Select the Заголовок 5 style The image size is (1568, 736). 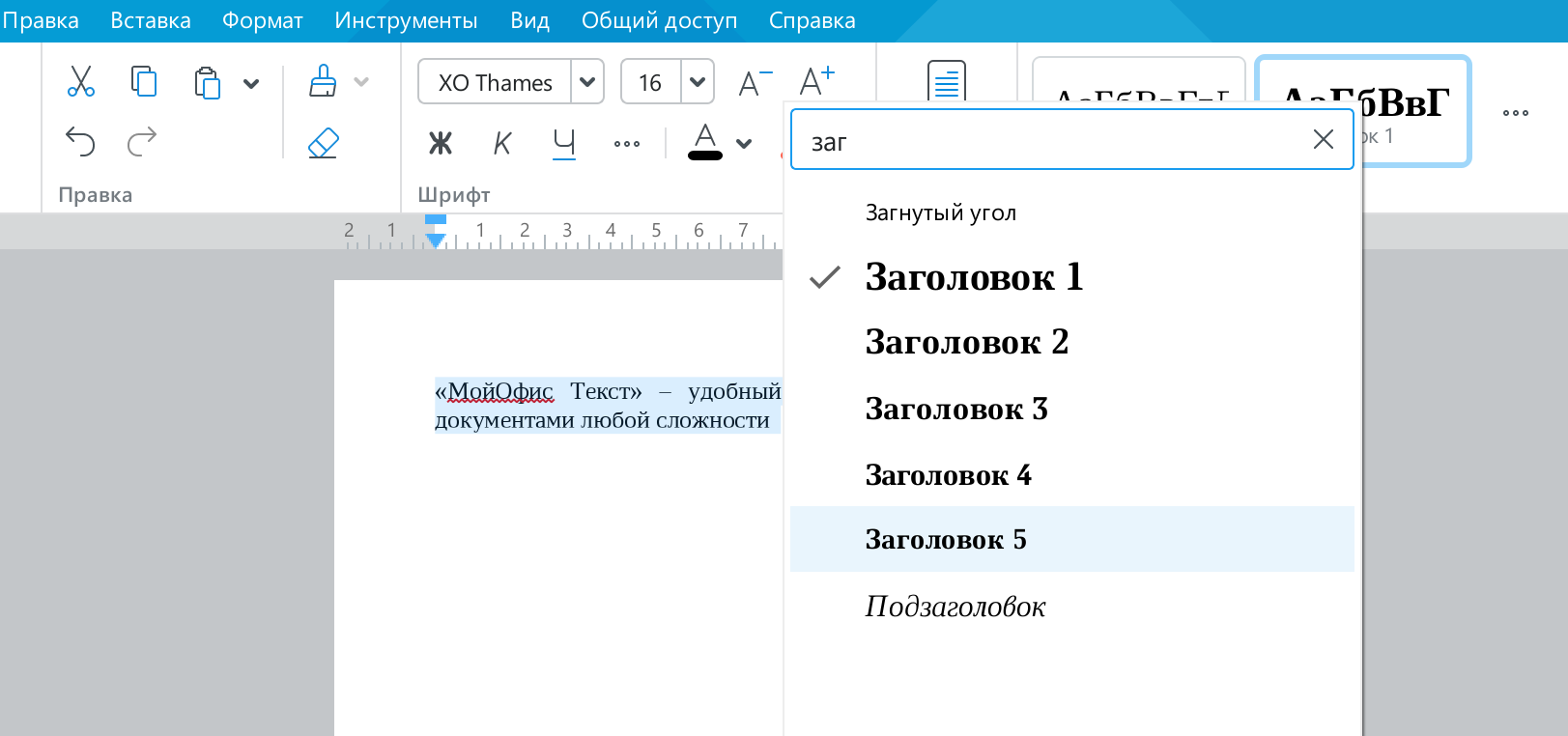[x=945, y=539]
